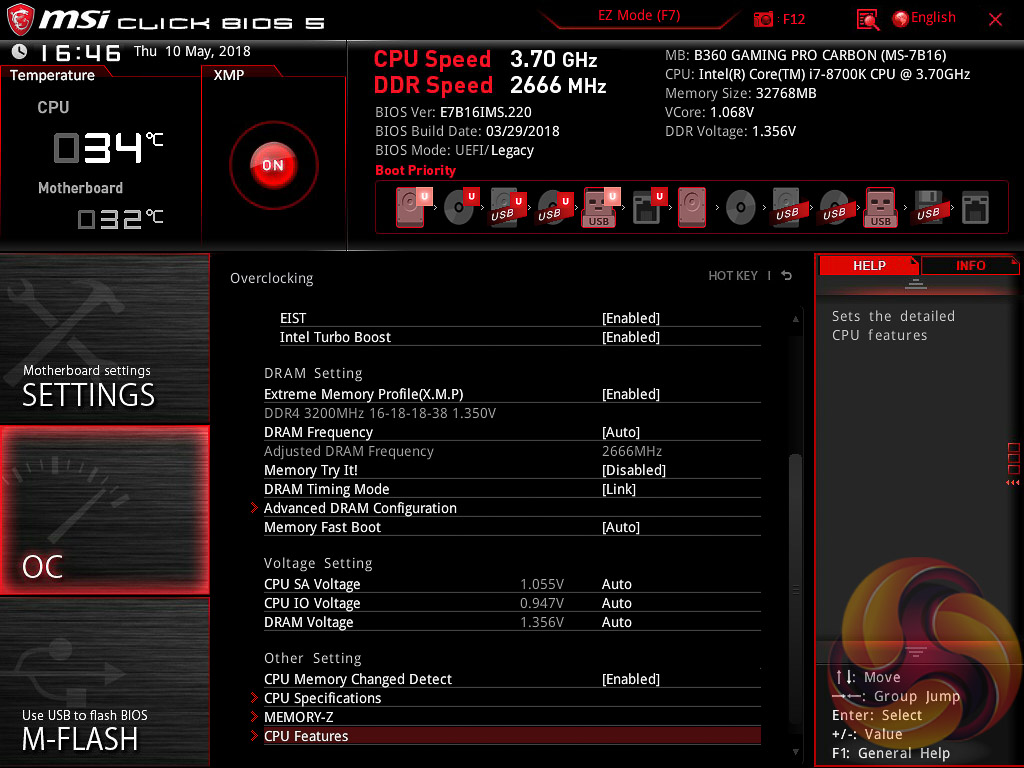The image size is (1024, 768).
Task: Click the drag handle under the HELP tab
Action: click(x=916, y=283)
